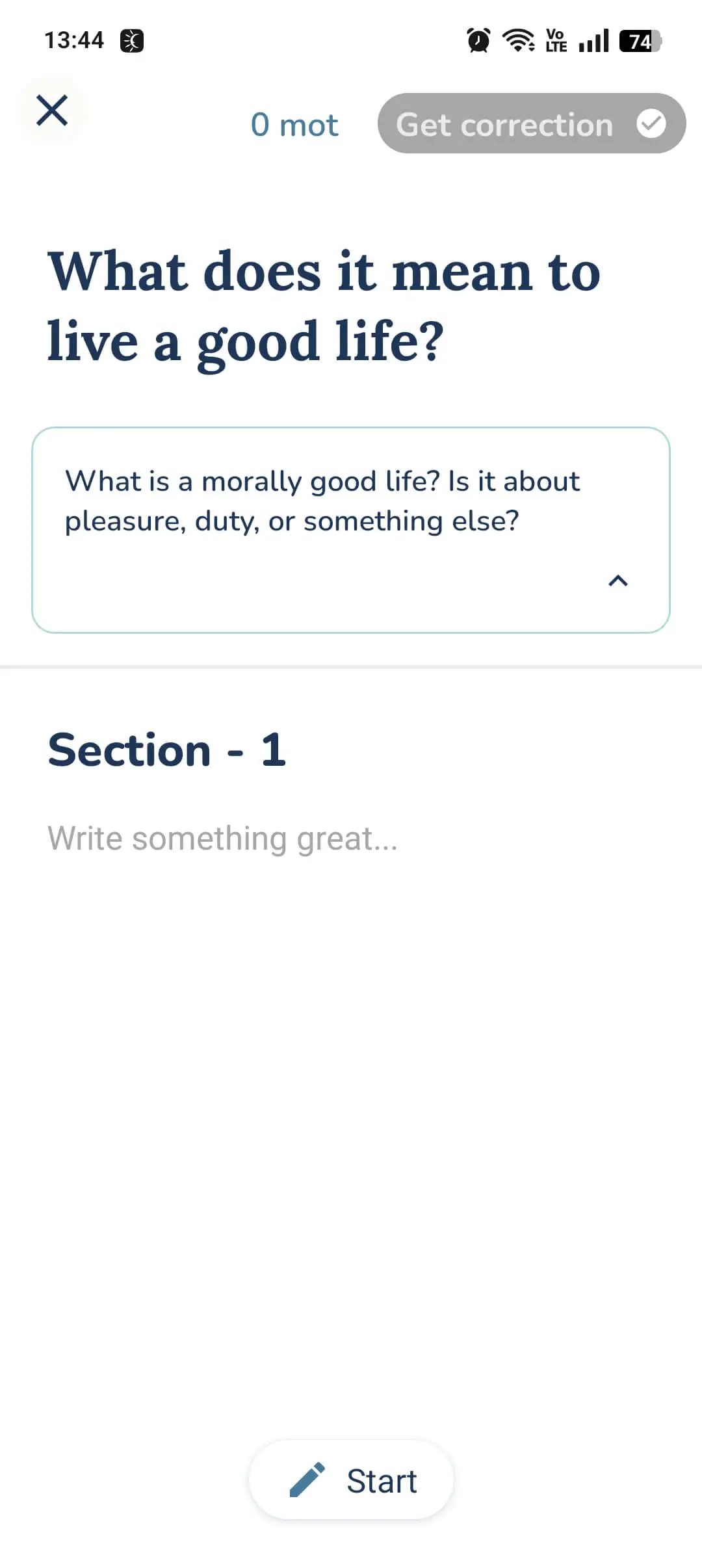Screen dimensions: 702x1568
Task: Close the writing exercise with X icon
Action: tap(52, 110)
